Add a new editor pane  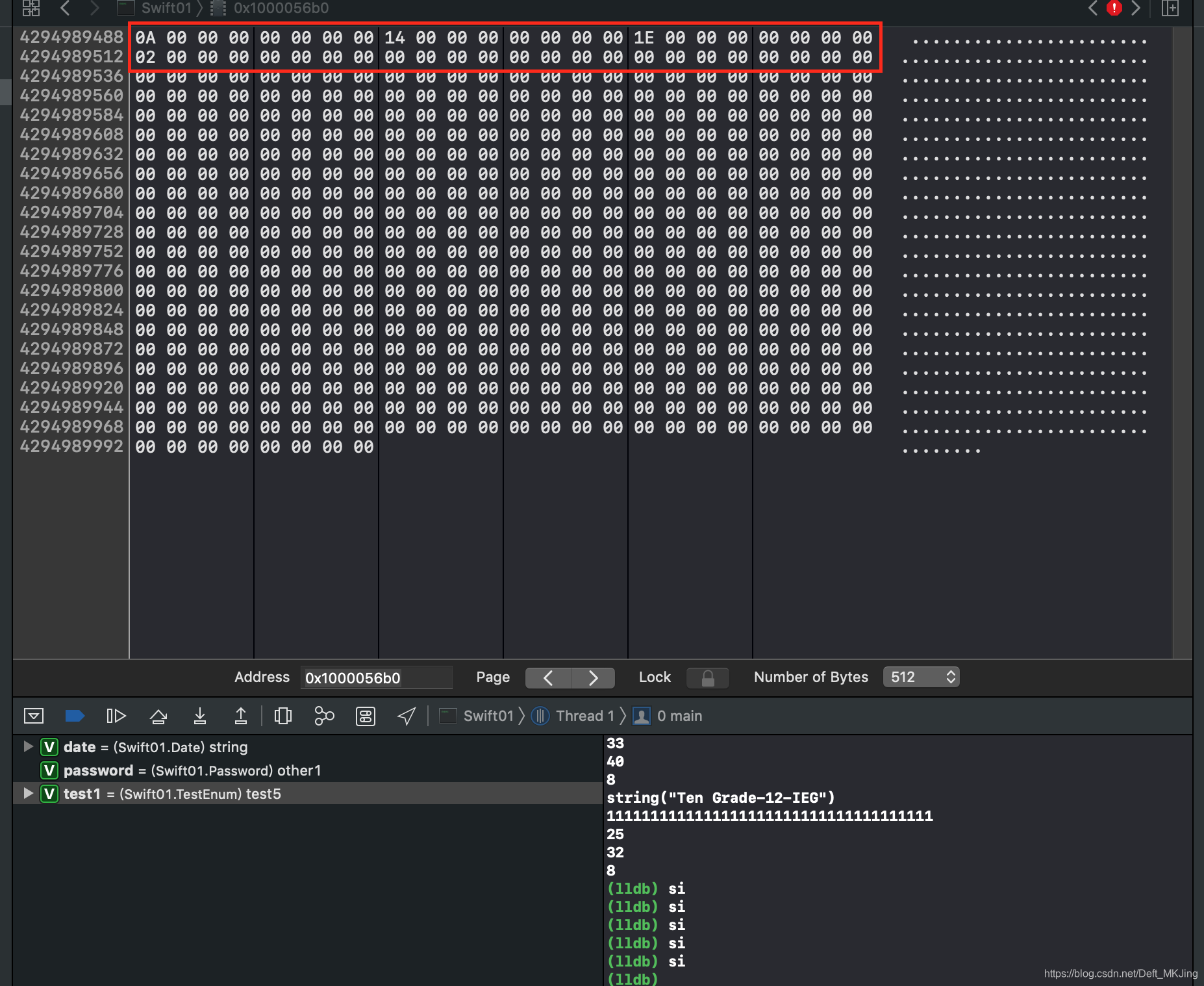point(1170,8)
